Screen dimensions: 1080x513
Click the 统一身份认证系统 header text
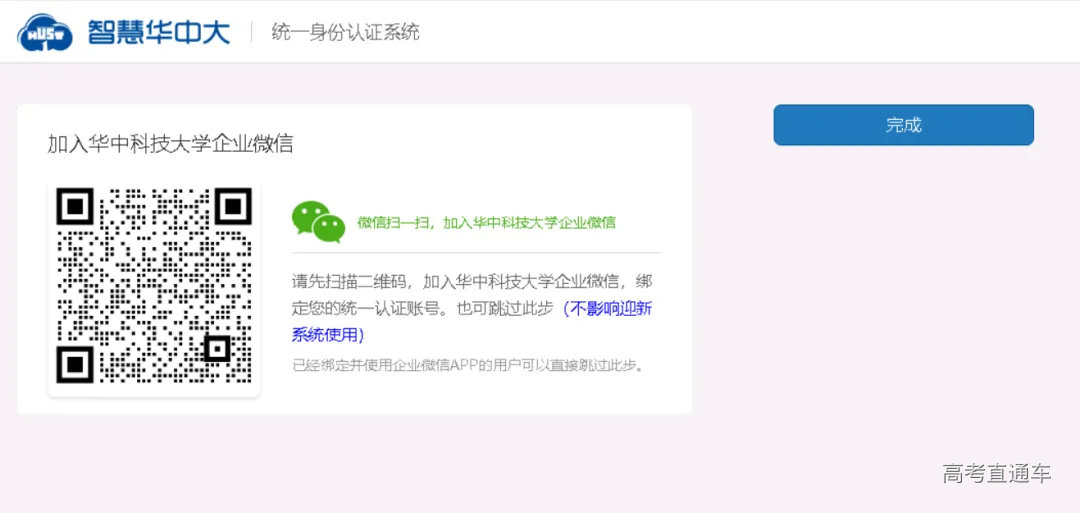345,32
